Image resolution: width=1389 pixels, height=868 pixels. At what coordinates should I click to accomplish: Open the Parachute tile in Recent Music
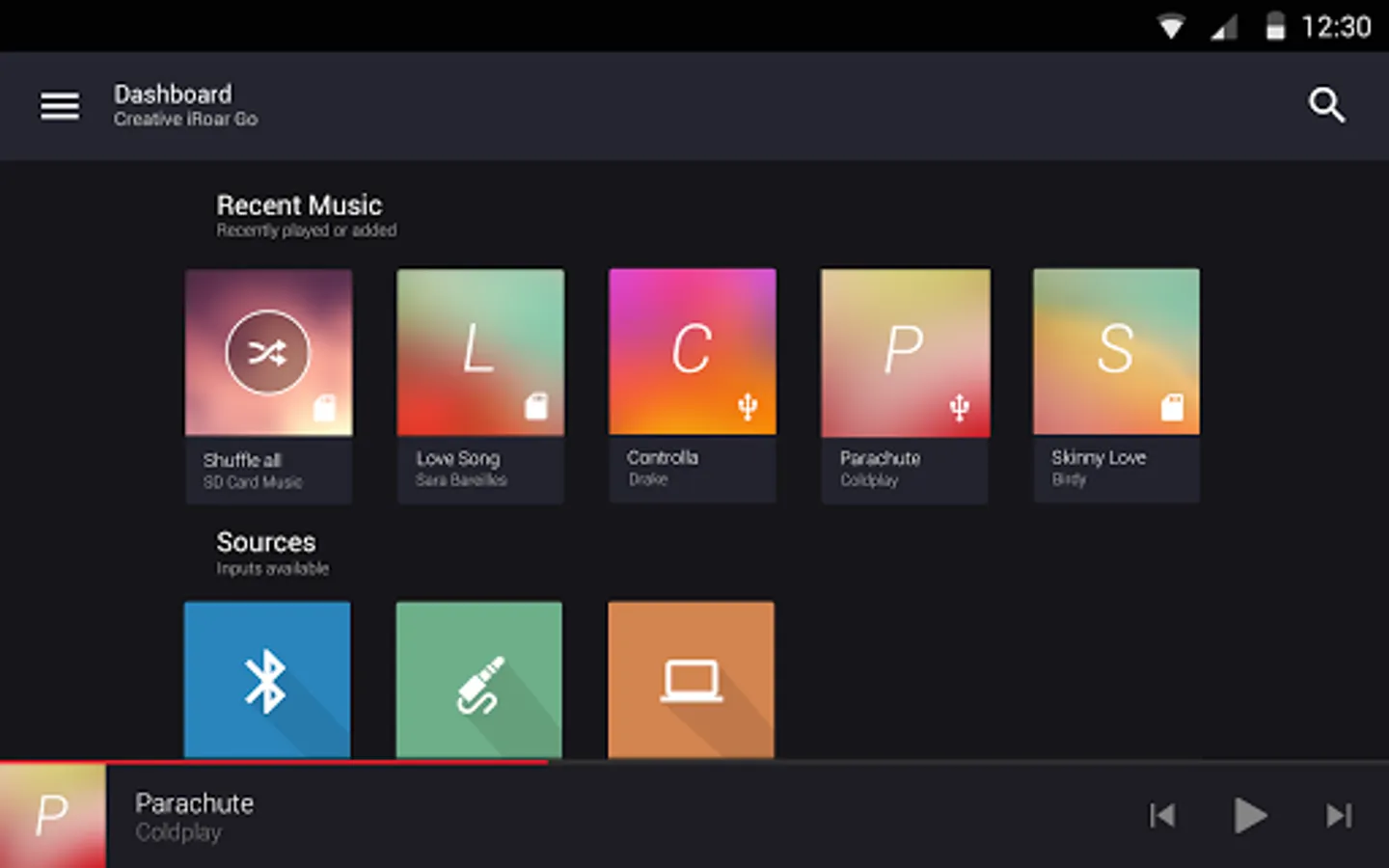tap(905, 386)
